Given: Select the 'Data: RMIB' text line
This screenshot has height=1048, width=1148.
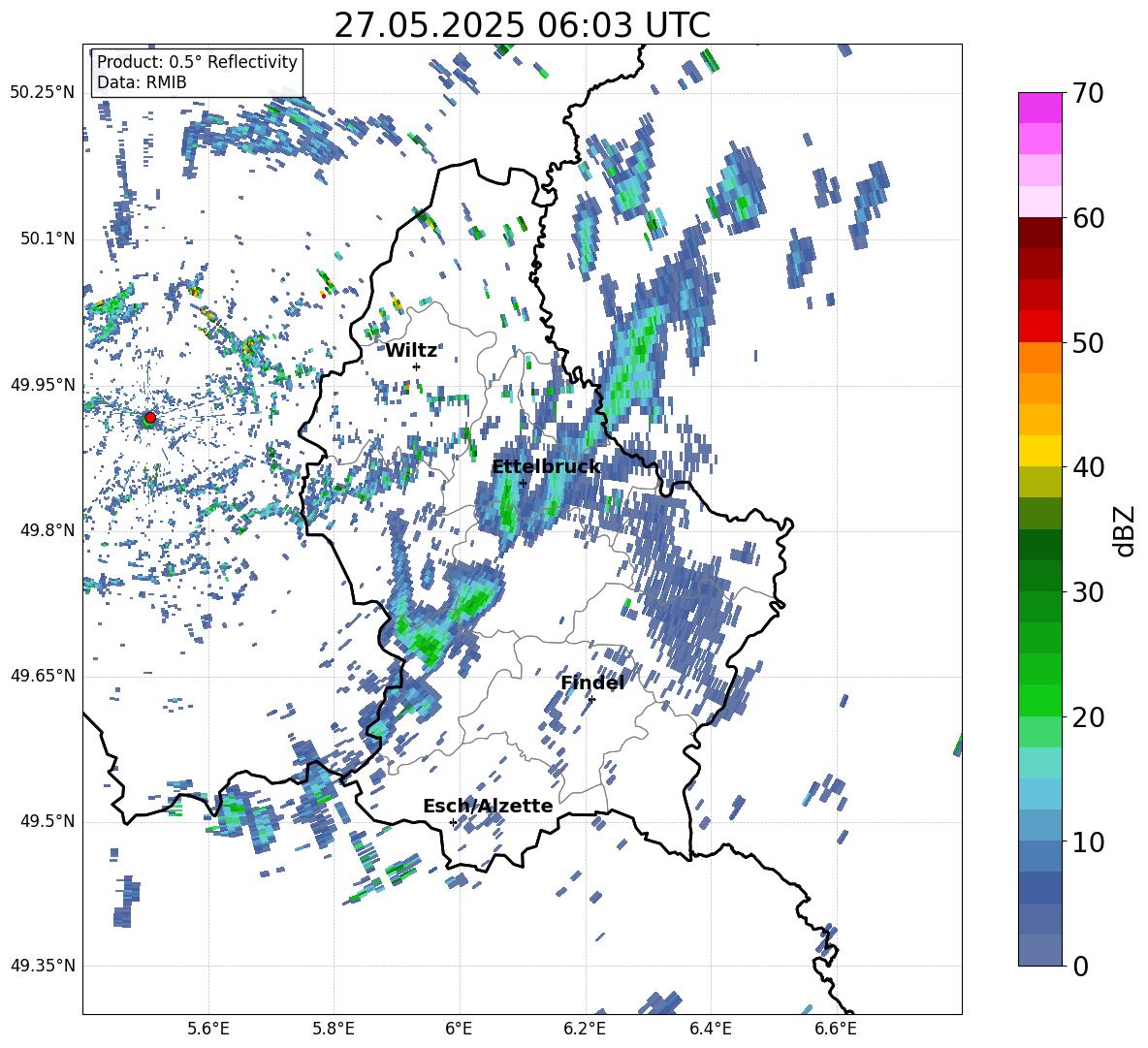Looking at the screenshot, I should (x=142, y=82).
